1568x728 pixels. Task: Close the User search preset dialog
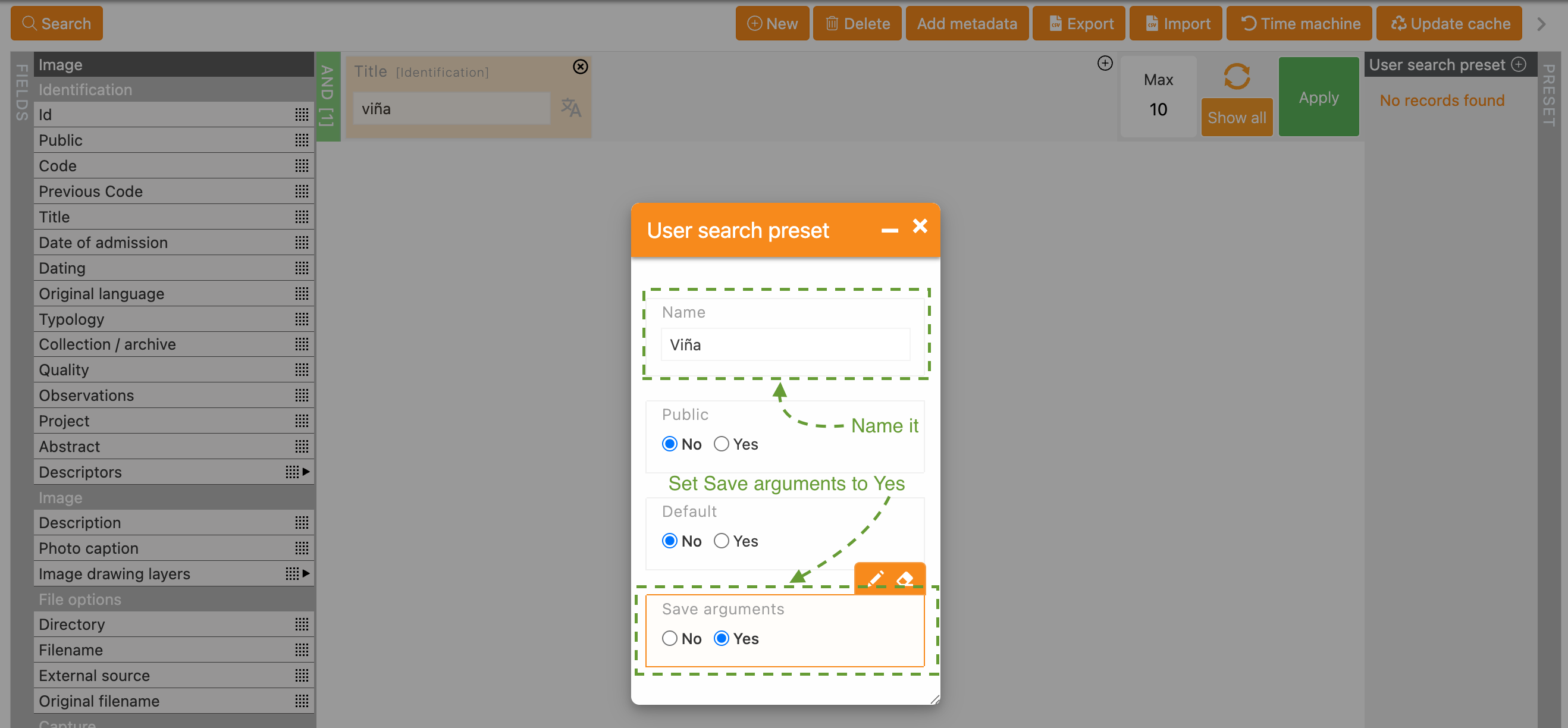pos(920,226)
